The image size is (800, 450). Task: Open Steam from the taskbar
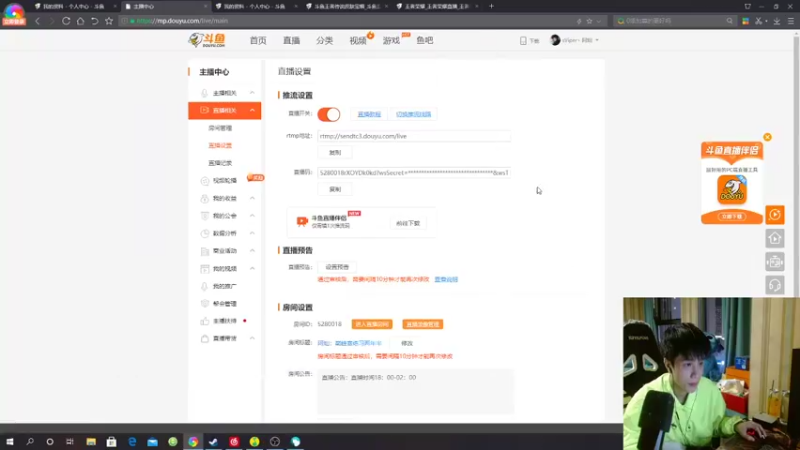(x=213, y=441)
